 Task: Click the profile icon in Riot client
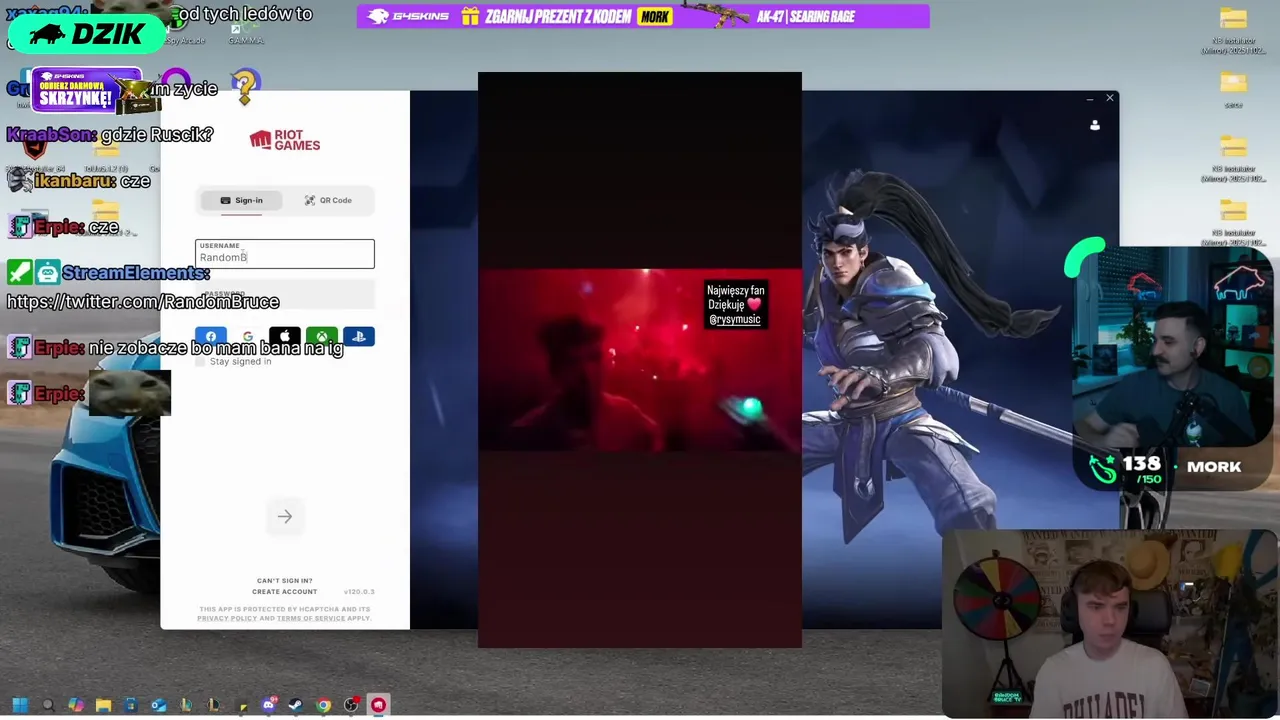[x=1095, y=125]
